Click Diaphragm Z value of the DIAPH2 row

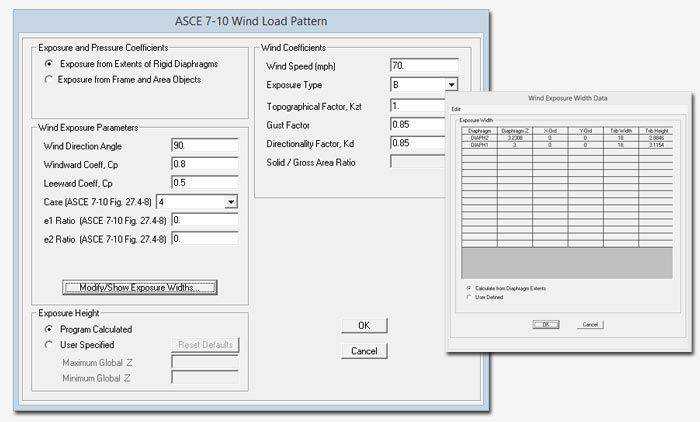(x=515, y=138)
